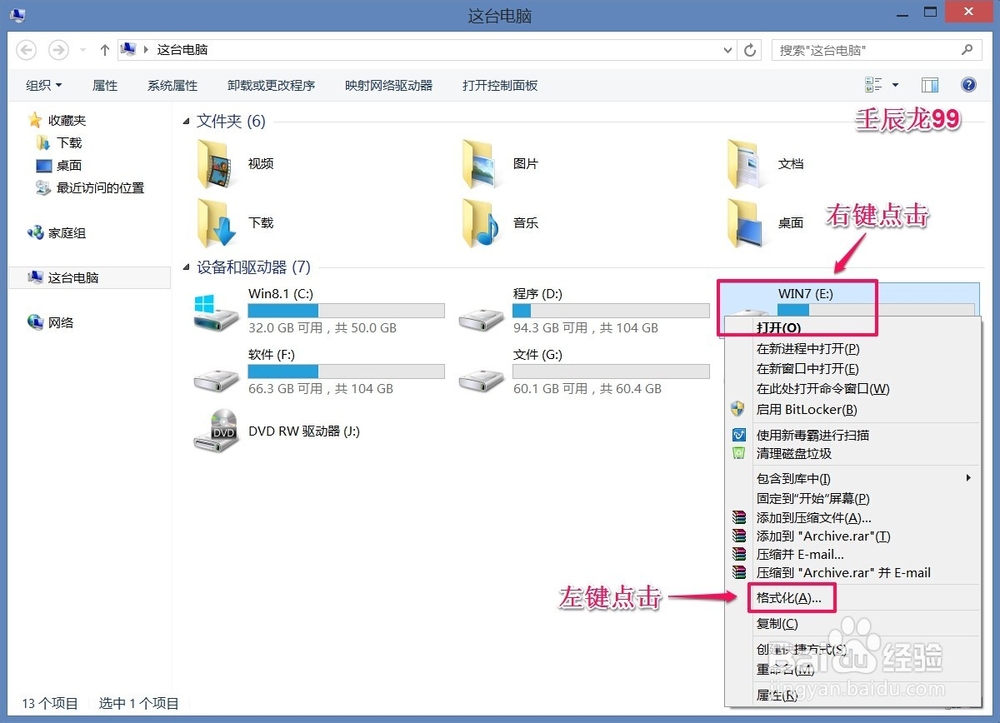1000x723 pixels.
Task: Choose 启用 BitLocker(B)
Action: [807, 409]
